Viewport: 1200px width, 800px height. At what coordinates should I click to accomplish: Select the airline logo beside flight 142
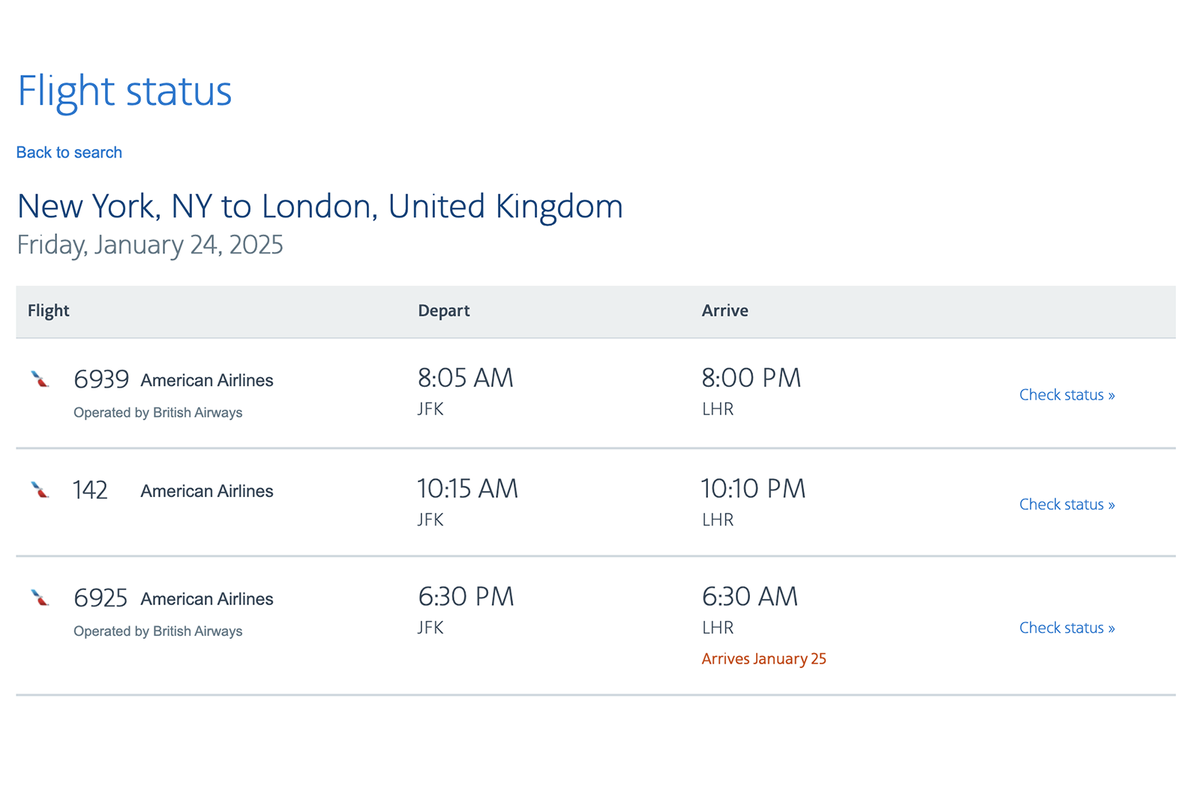click(39, 489)
